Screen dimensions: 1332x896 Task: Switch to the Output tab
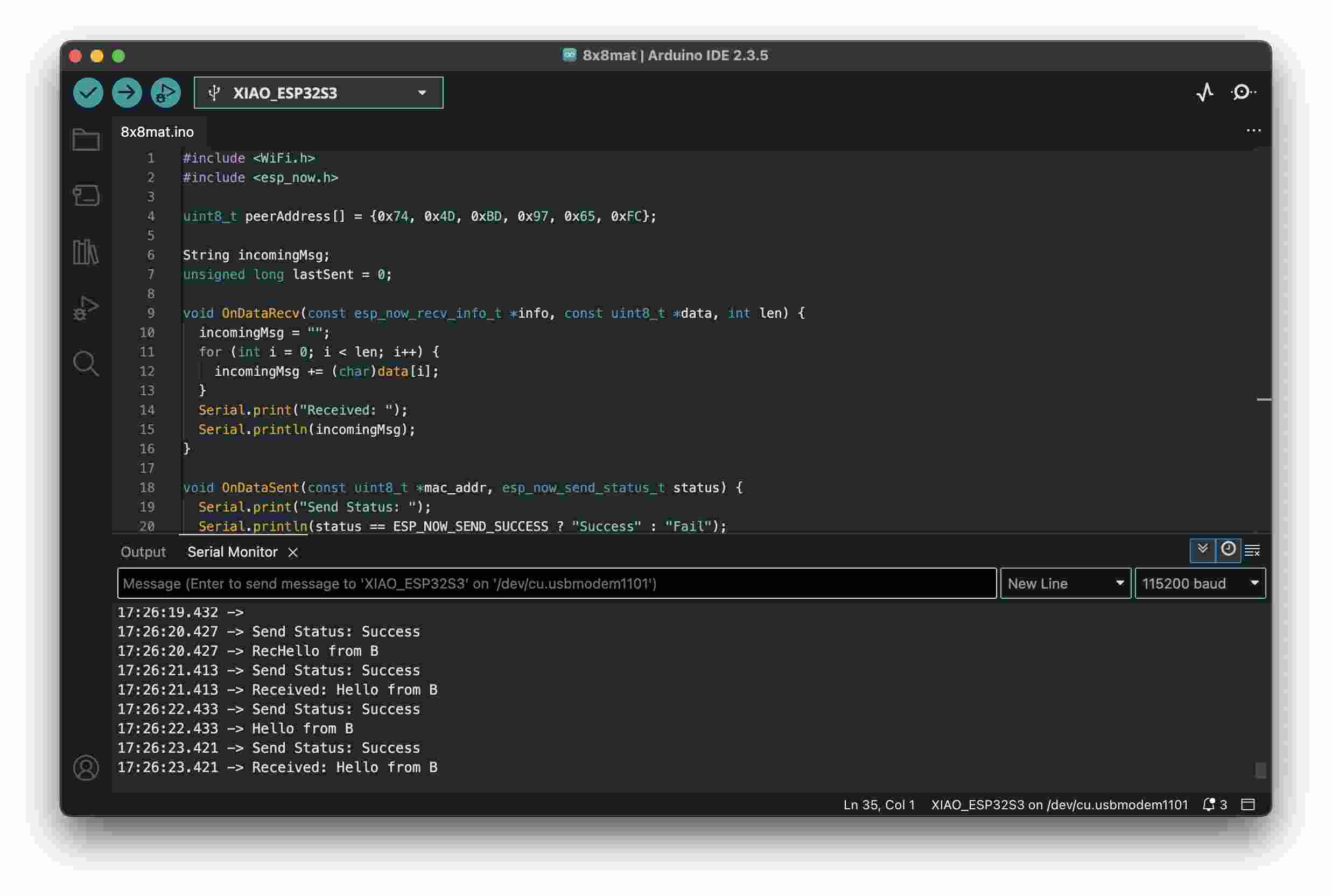point(143,552)
